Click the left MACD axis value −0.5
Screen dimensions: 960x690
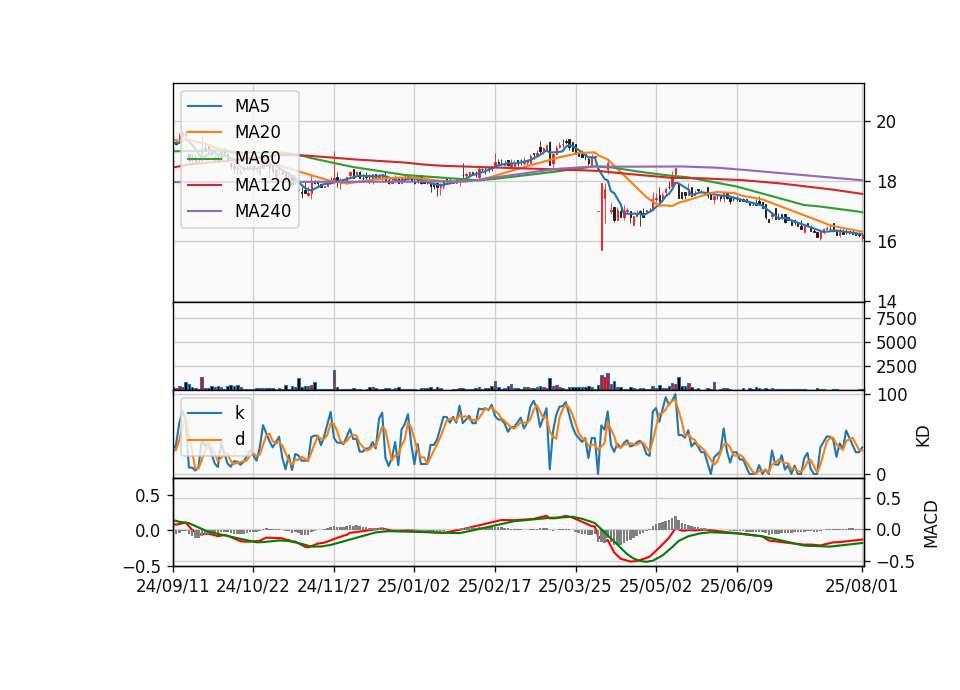142,566
